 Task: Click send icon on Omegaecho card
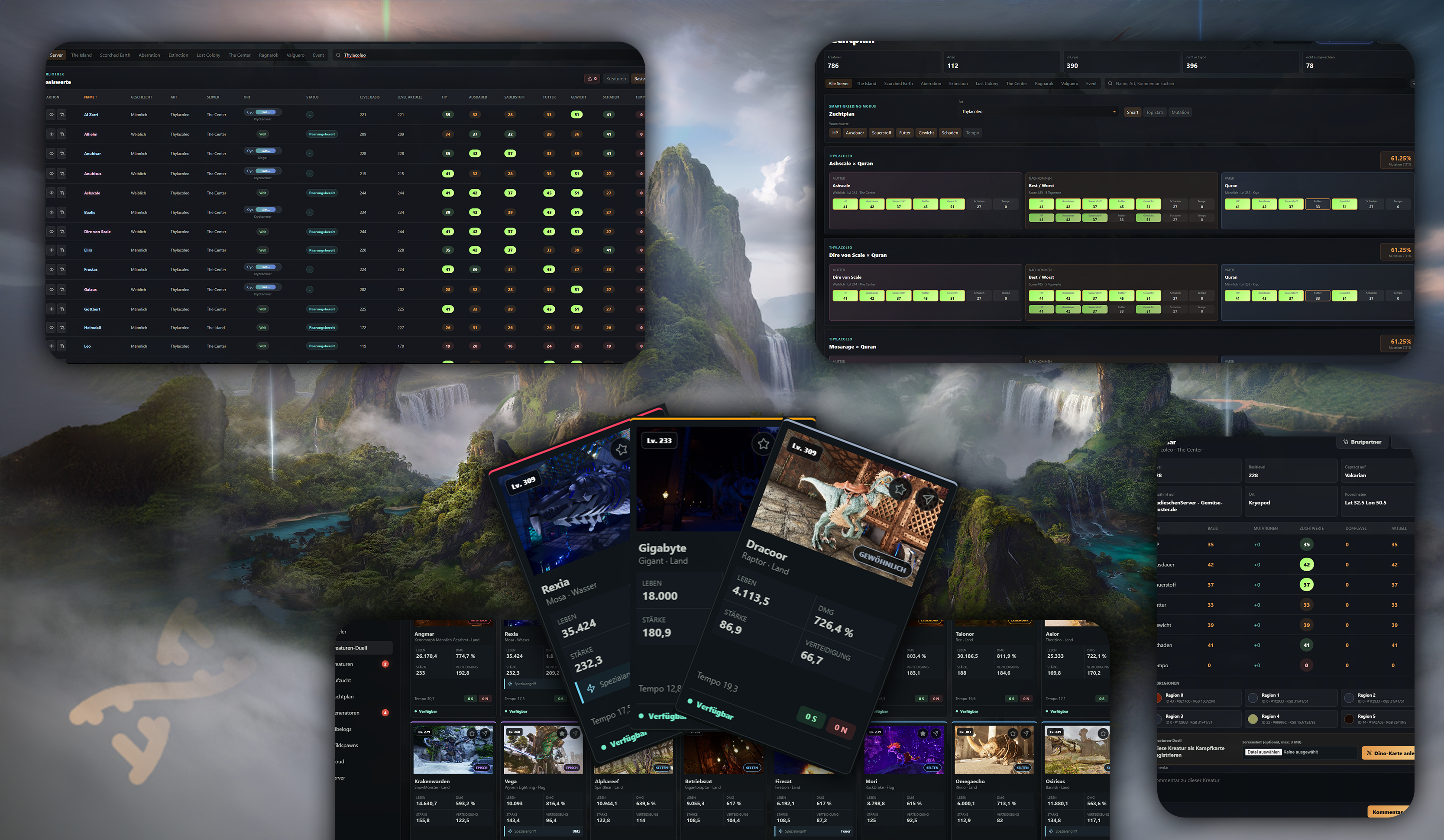pos(1026,733)
